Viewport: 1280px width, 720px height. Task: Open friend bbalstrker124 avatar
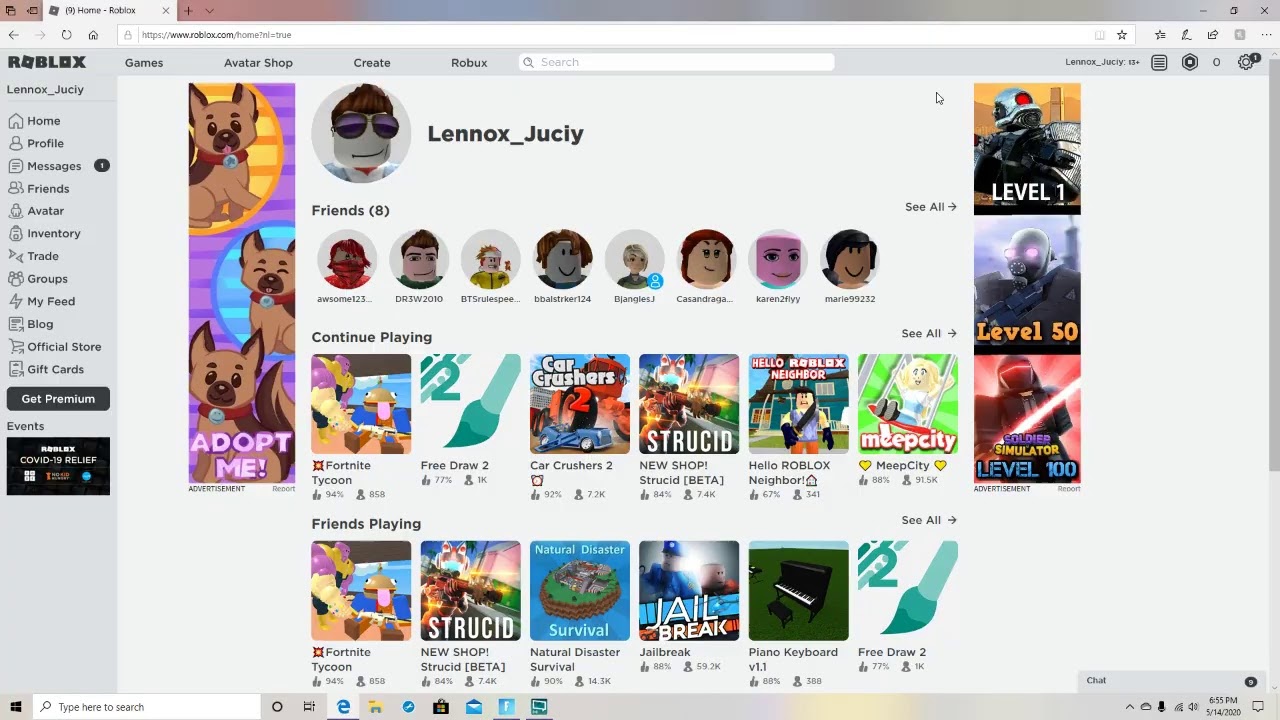(563, 259)
